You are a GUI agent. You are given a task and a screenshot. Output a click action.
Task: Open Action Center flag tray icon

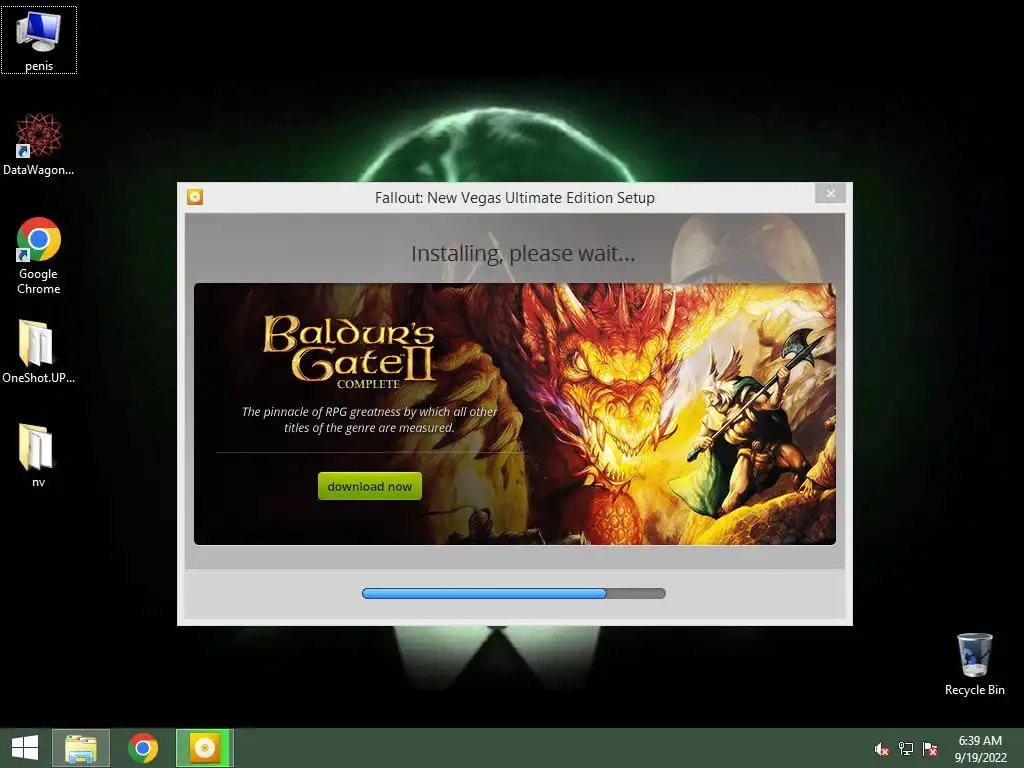pyautogui.click(x=930, y=748)
